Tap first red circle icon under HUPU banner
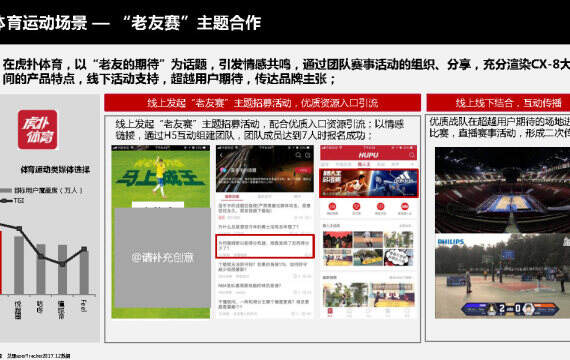 [x=332, y=206]
